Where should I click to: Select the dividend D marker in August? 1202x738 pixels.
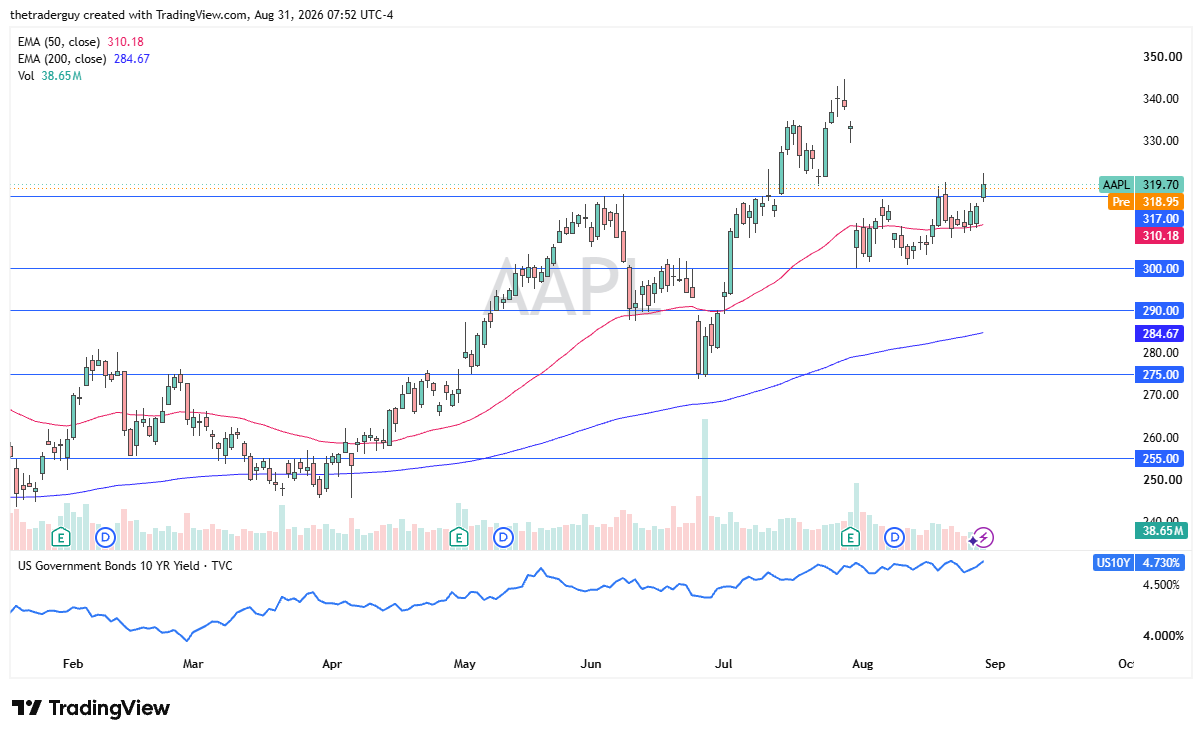click(895, 538)
